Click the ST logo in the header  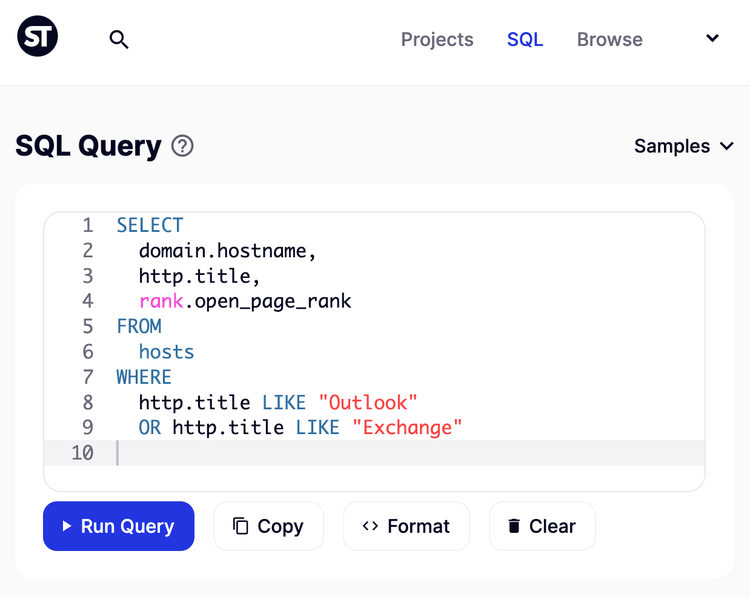pos(38,38)
